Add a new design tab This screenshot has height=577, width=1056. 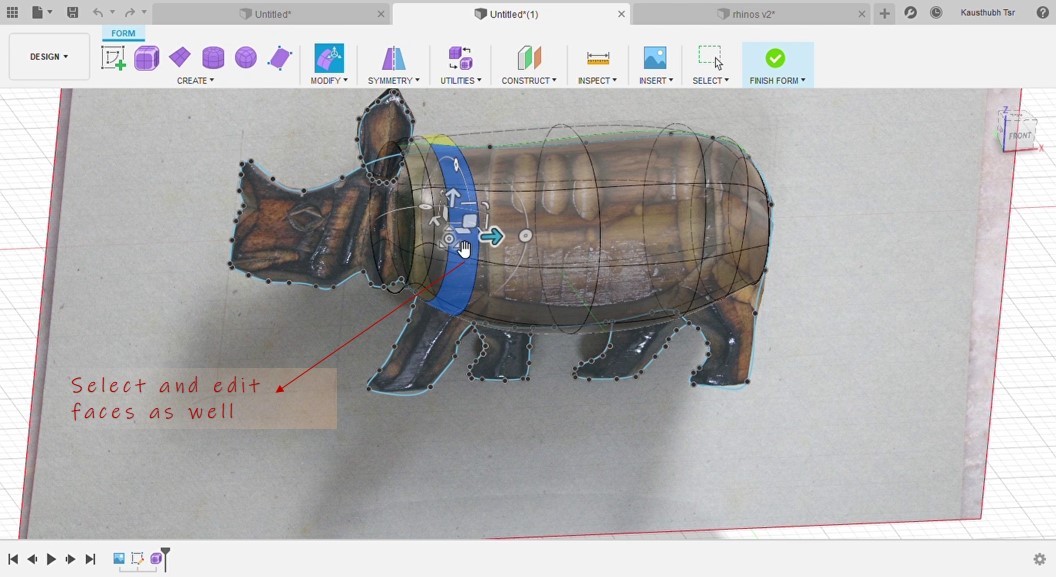pos(884,13)
